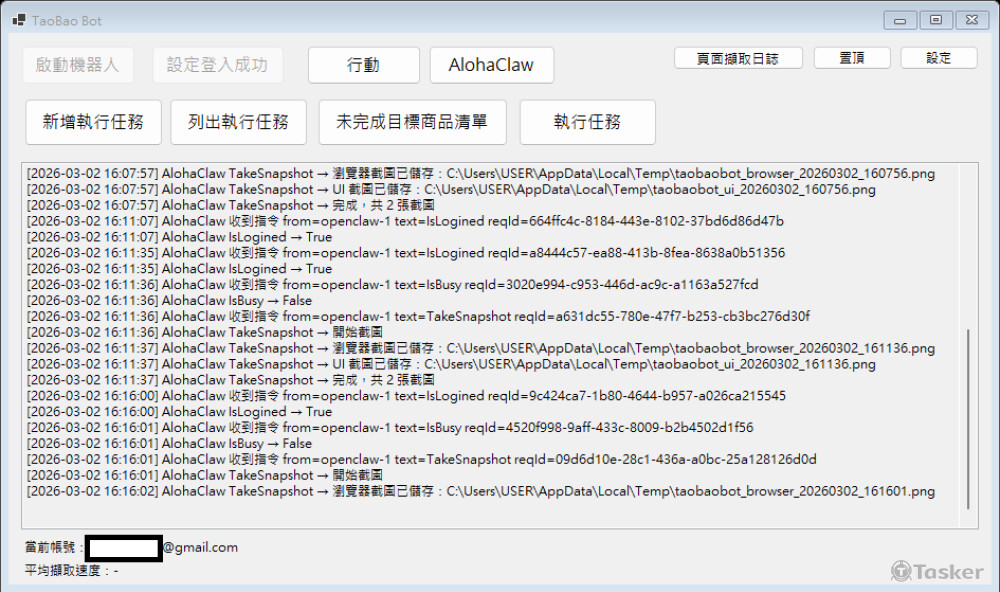Click the 16:16:01 TakeSnapshot 開始截圖 line
Image resolution: width=1000 pixels, height=592 pixels.
pos(205,475)
